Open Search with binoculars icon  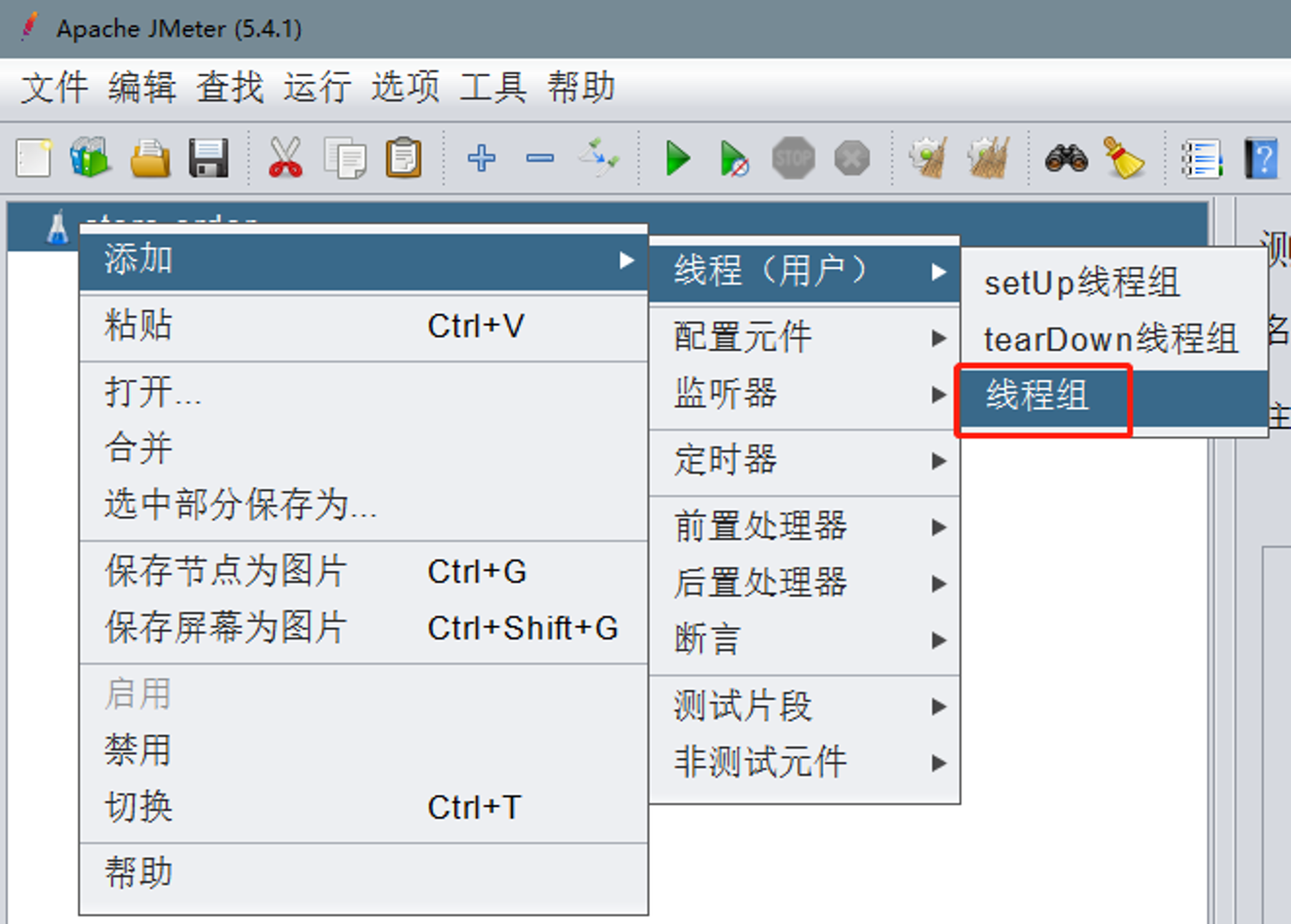[x=1066, y=158]
